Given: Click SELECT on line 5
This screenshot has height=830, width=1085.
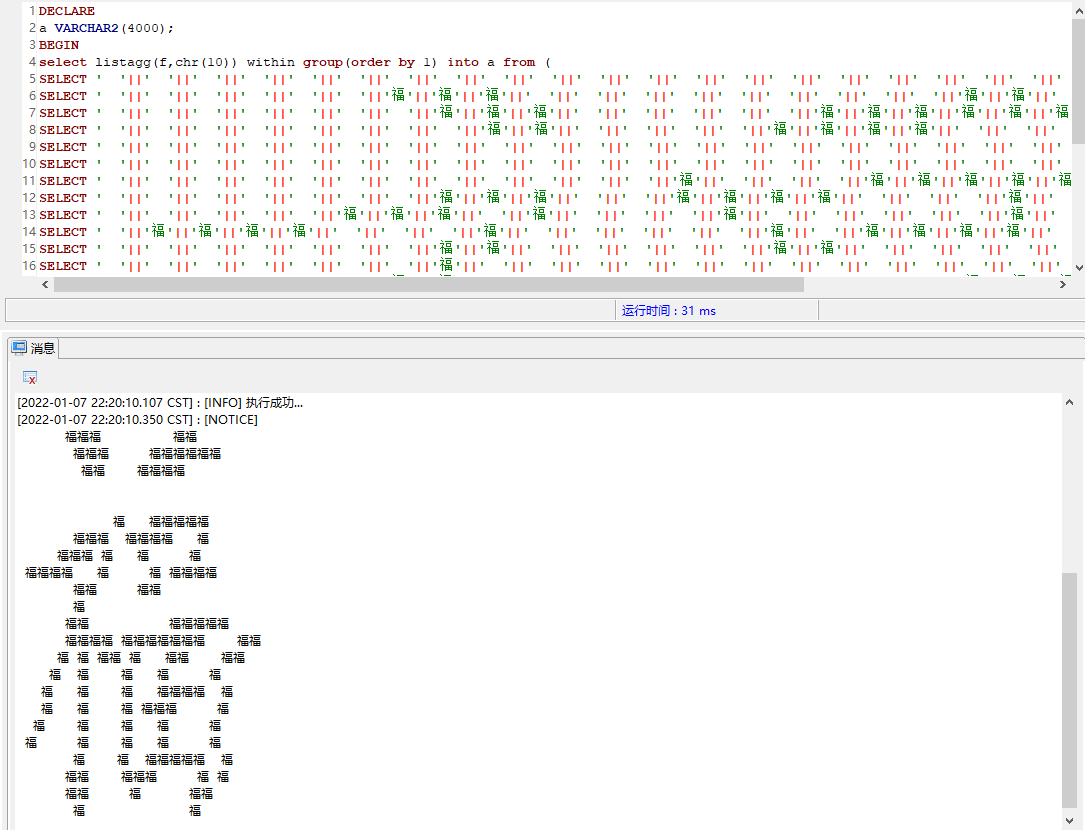Looking at the screenshot, I should (63, 79).
